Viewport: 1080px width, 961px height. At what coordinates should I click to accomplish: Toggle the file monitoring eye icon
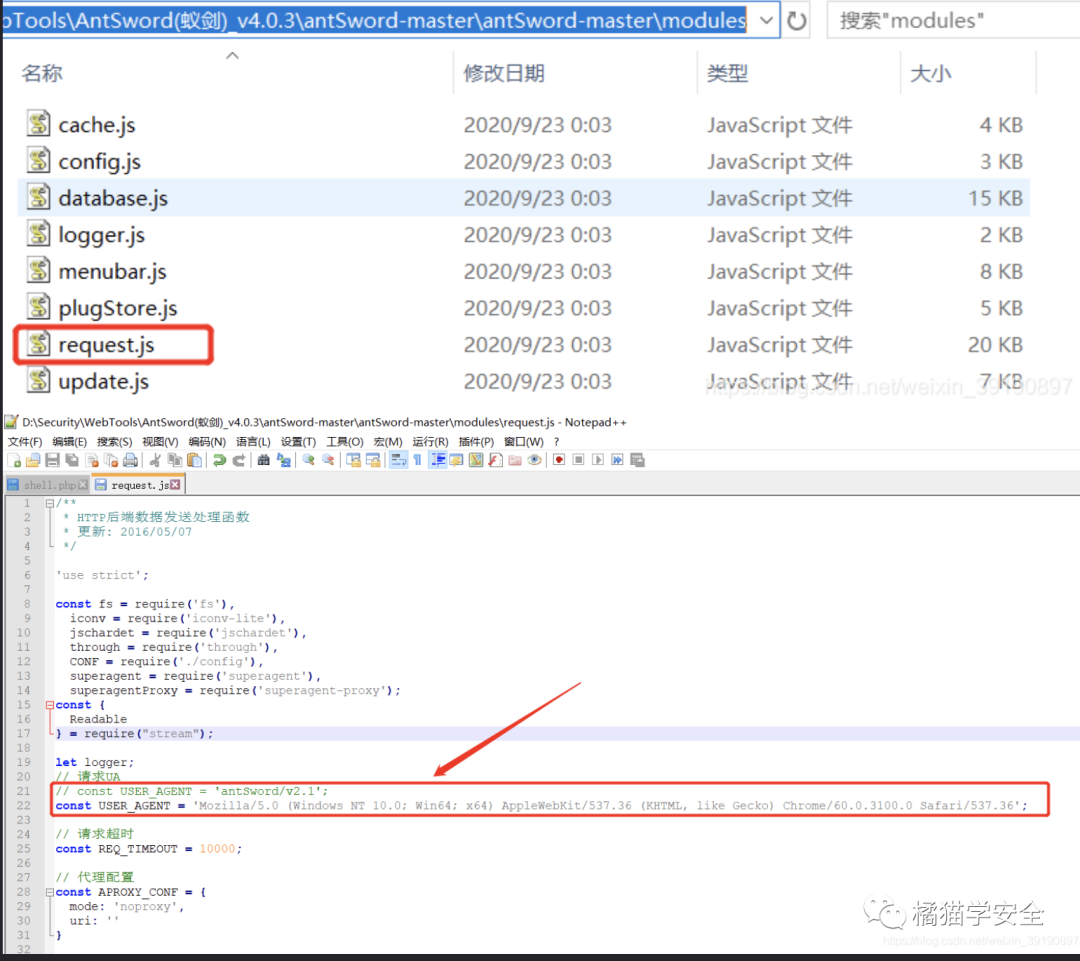534,460
